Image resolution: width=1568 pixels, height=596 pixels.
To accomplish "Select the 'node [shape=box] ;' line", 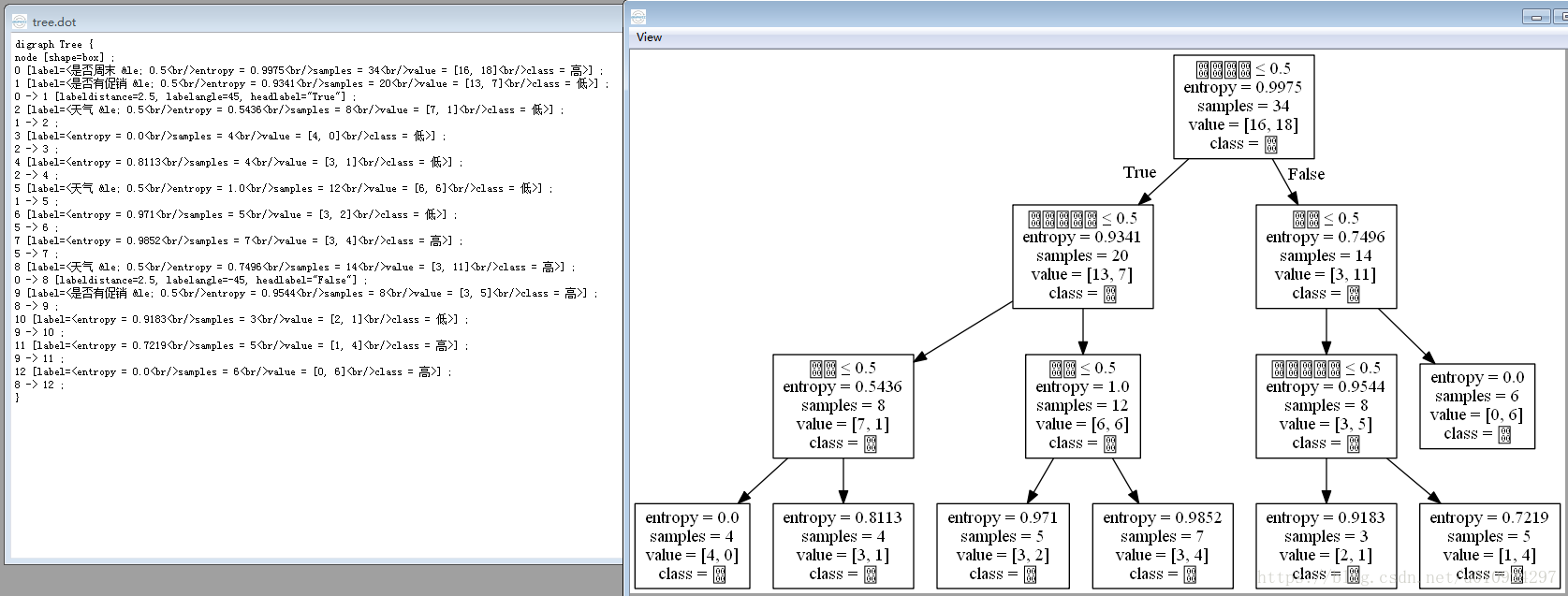I will point(65,57).
